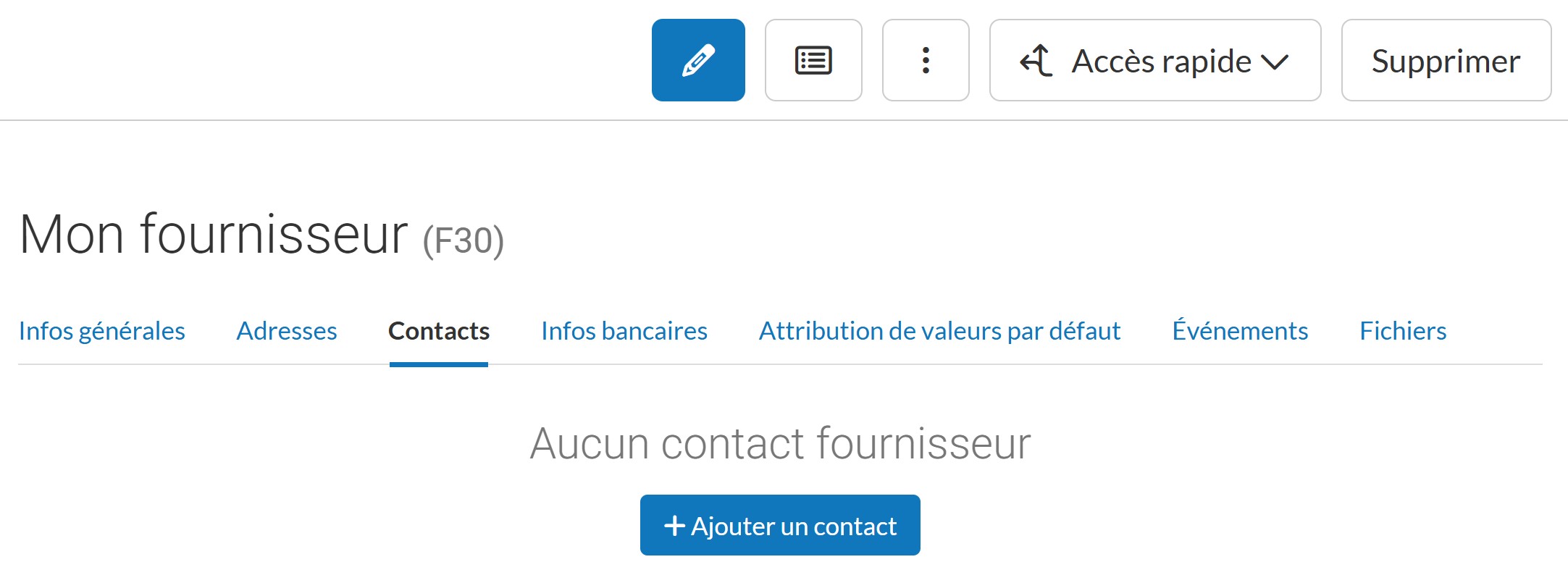Open quick access options menu
This screenshot has width=1568, height=583.
(x=1154, y=60)
